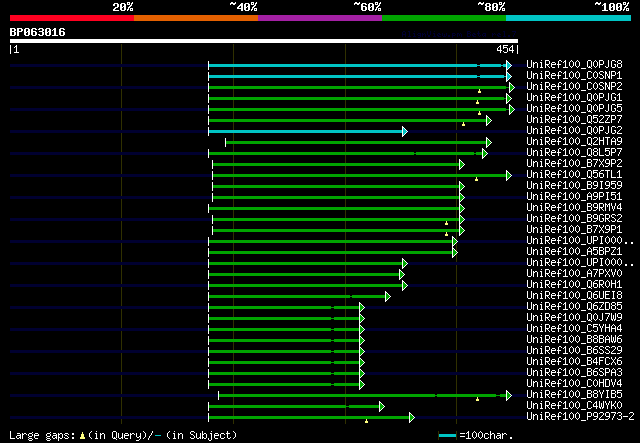Click the green alignment bar of UniRef100_Q2HTA9
Viewport: 640px width, 443px height.
pos(356,142)
